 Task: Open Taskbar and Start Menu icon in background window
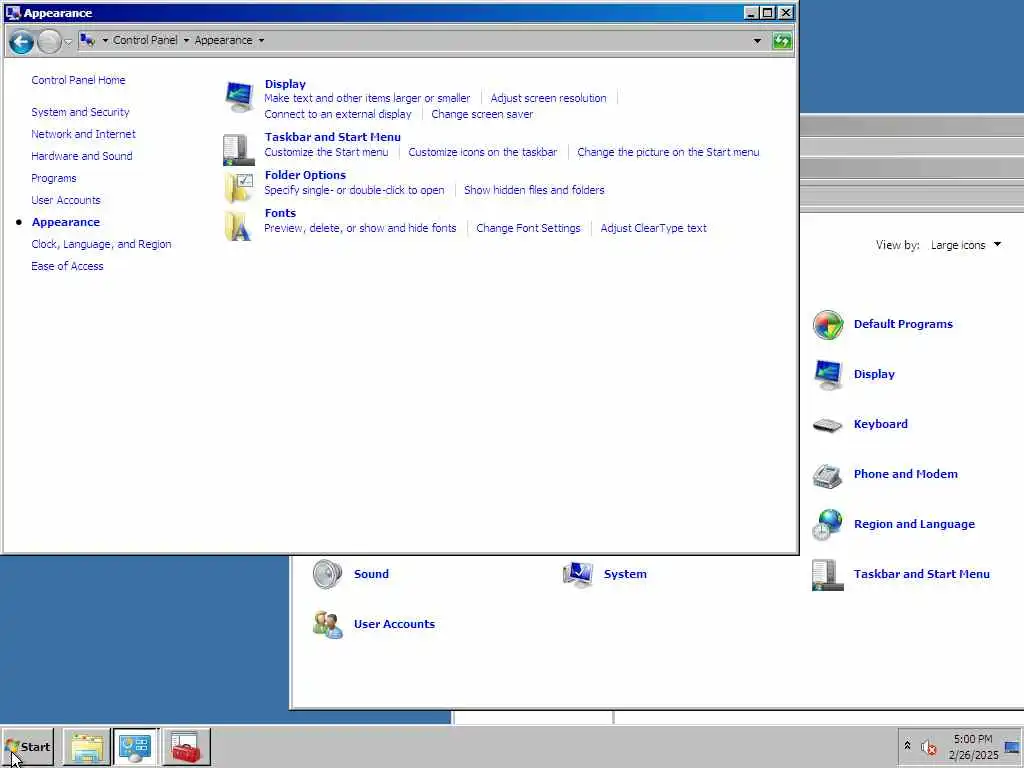(x=827, y=575)
